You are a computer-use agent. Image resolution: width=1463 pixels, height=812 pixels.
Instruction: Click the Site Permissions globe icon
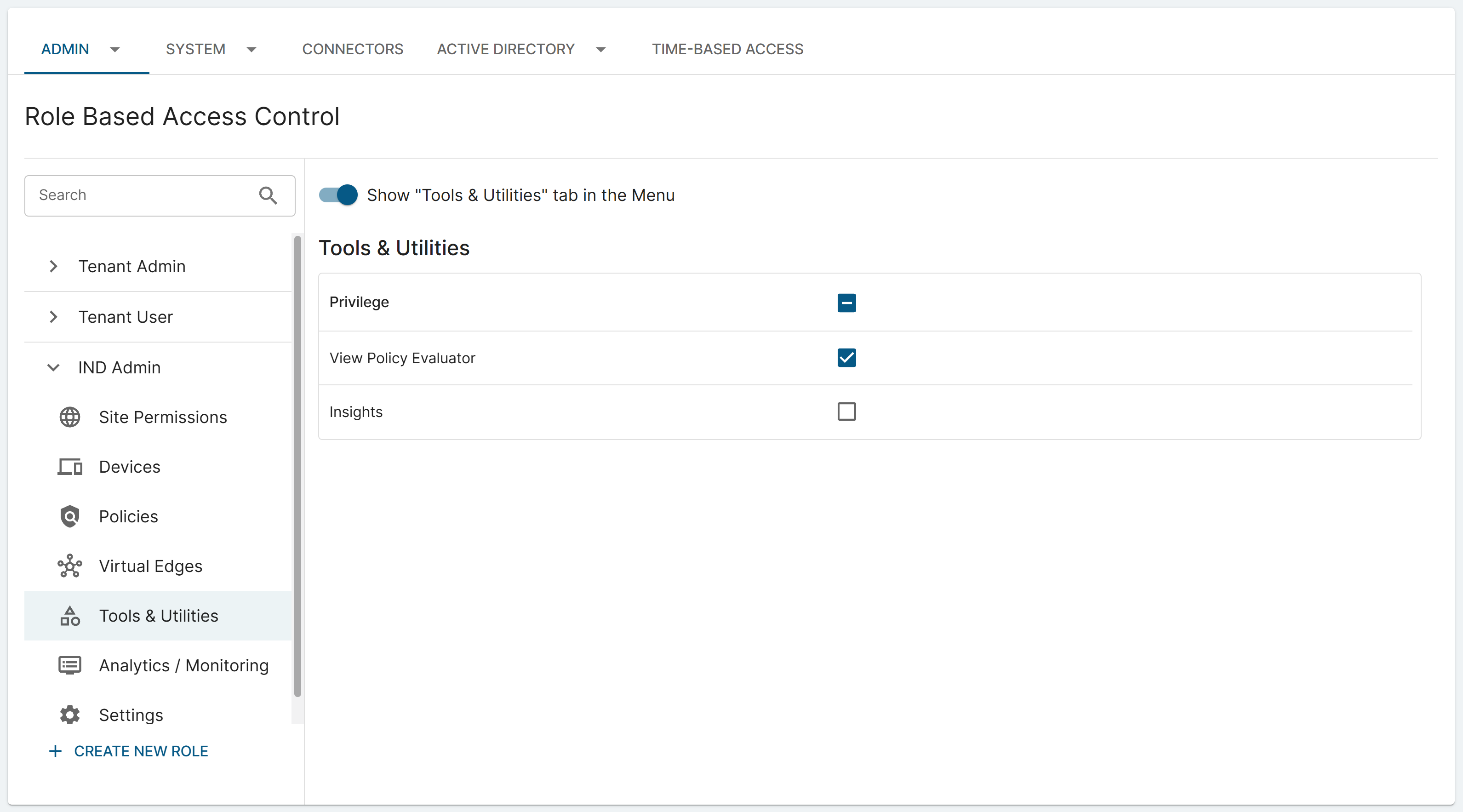[x=70, y=417]
